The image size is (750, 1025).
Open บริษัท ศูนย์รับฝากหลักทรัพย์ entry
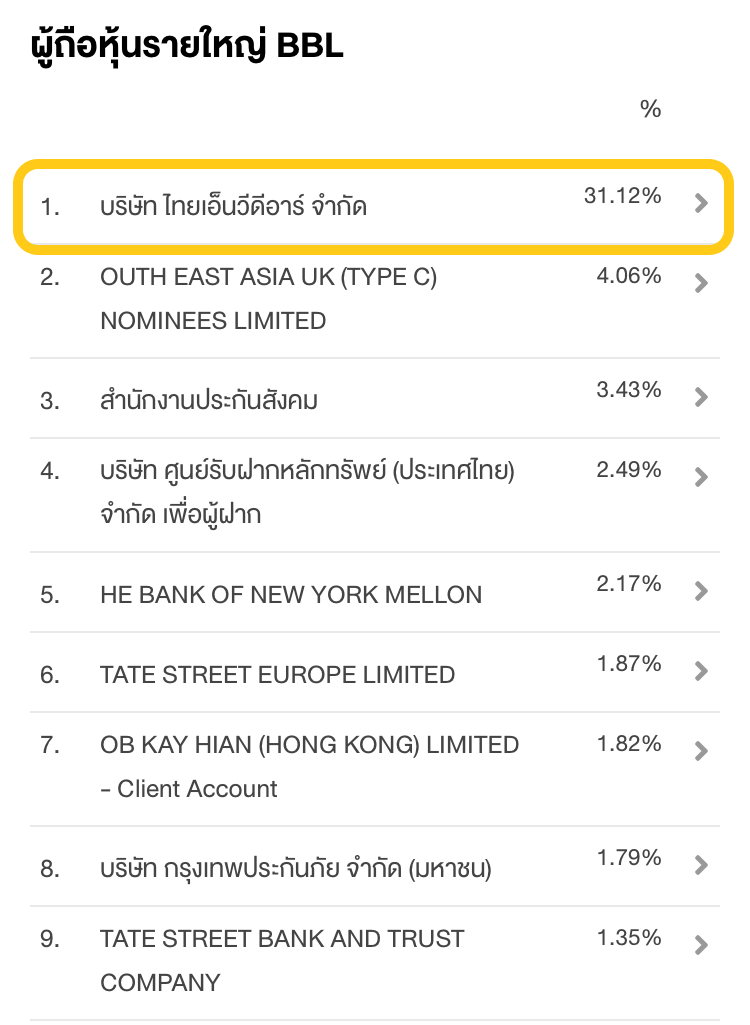pyautogui.click(x=375, y=495)
